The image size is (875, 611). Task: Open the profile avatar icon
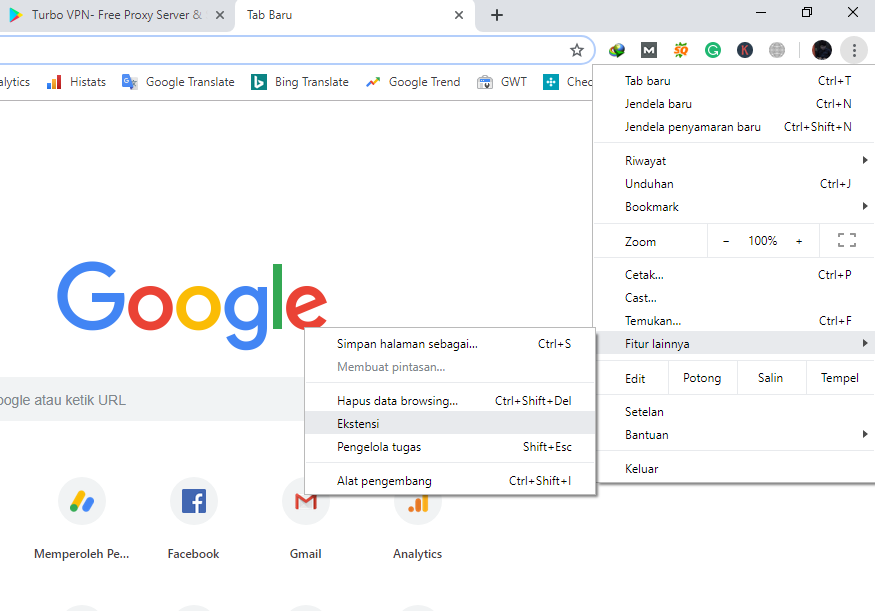pos(822,50)
